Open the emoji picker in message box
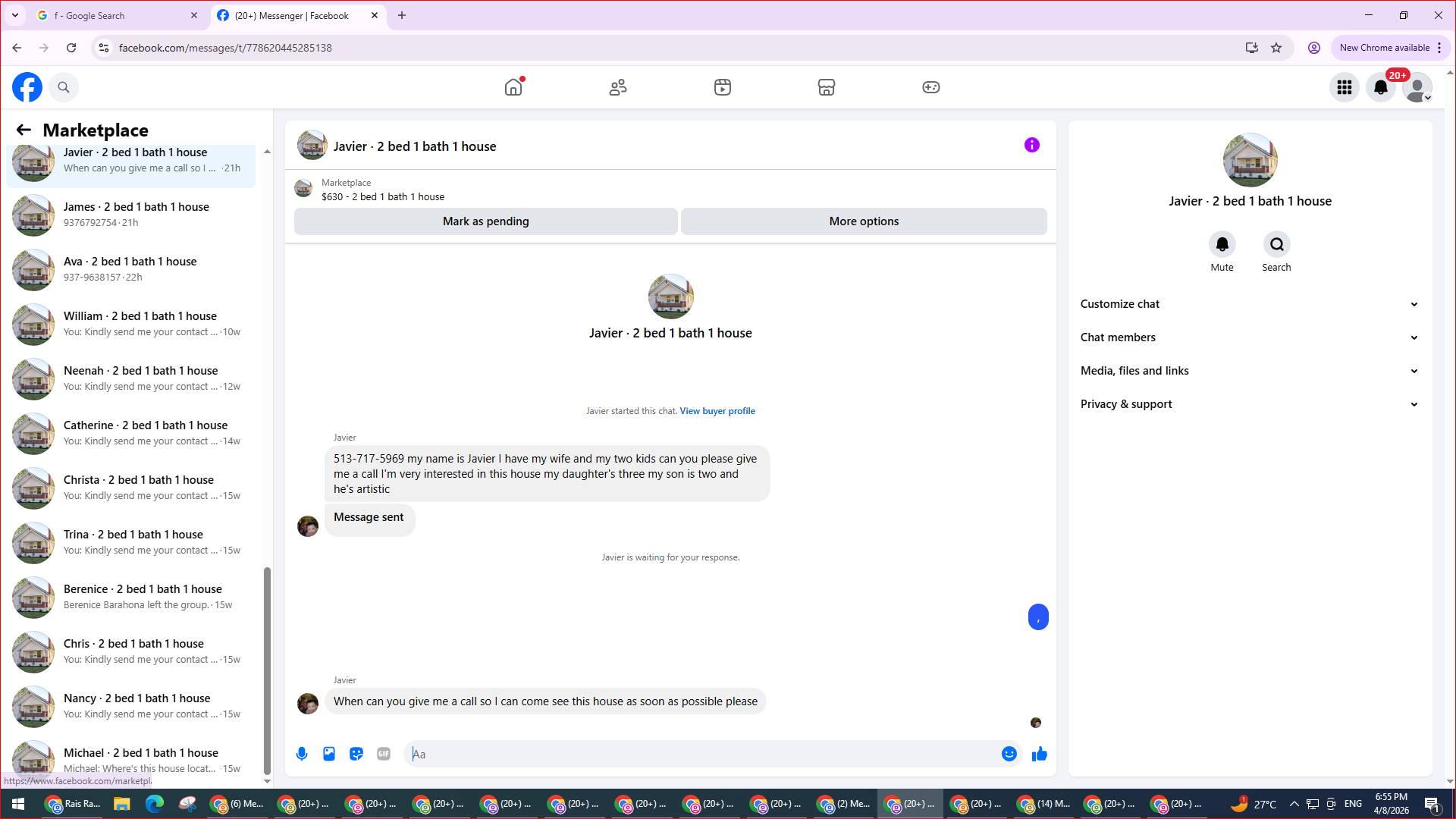Viewport: 1456px width, 819px height. [x=1009, y=754]
